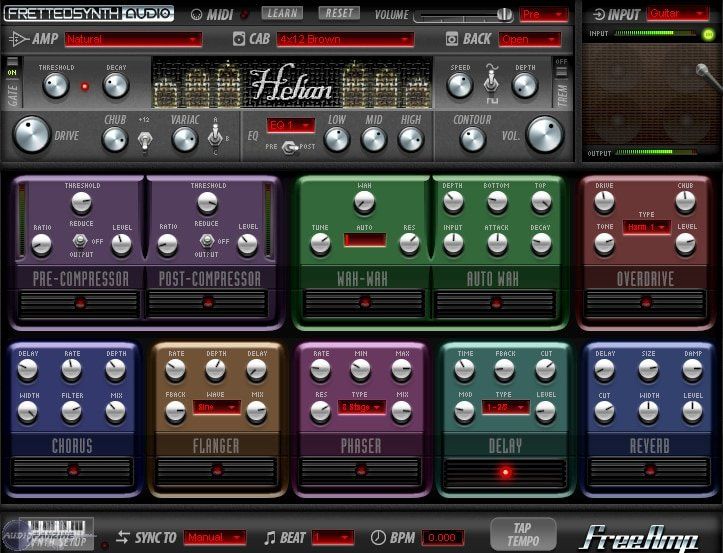Image resolution: width=723 pixels, height=553 pixels.
Task: Click the LEARN button
Action: click(x=283, y=13)
